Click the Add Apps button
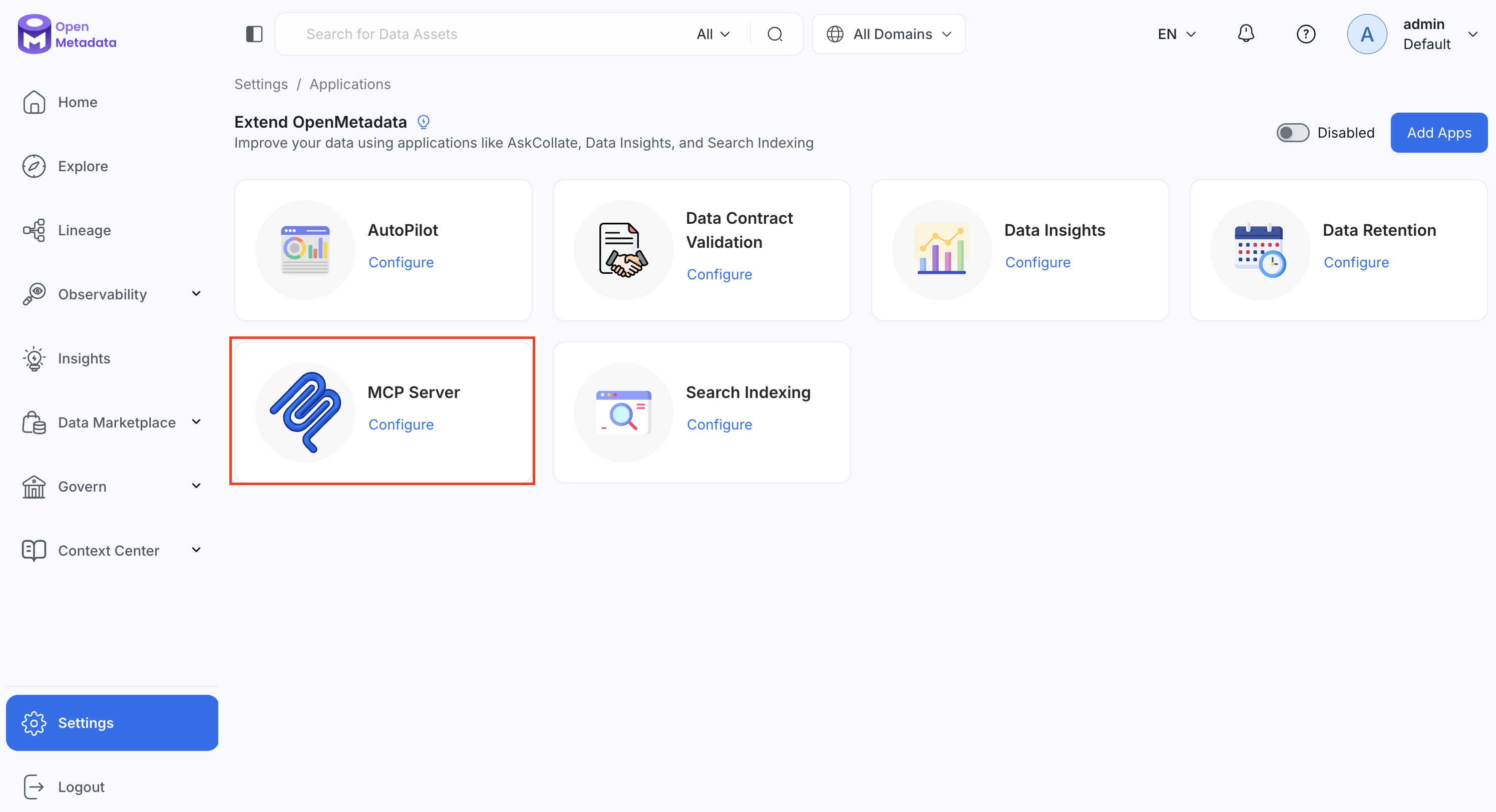This screenshot has width=1496, height=812. [1438, 133]
